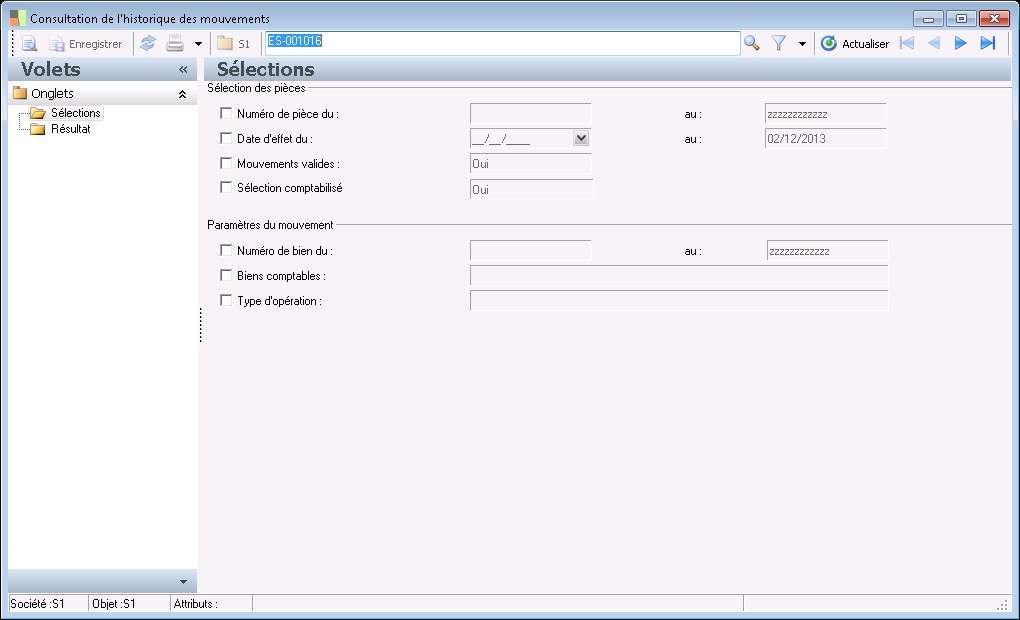Open the filter dropdown arrow

coord(802,44)
